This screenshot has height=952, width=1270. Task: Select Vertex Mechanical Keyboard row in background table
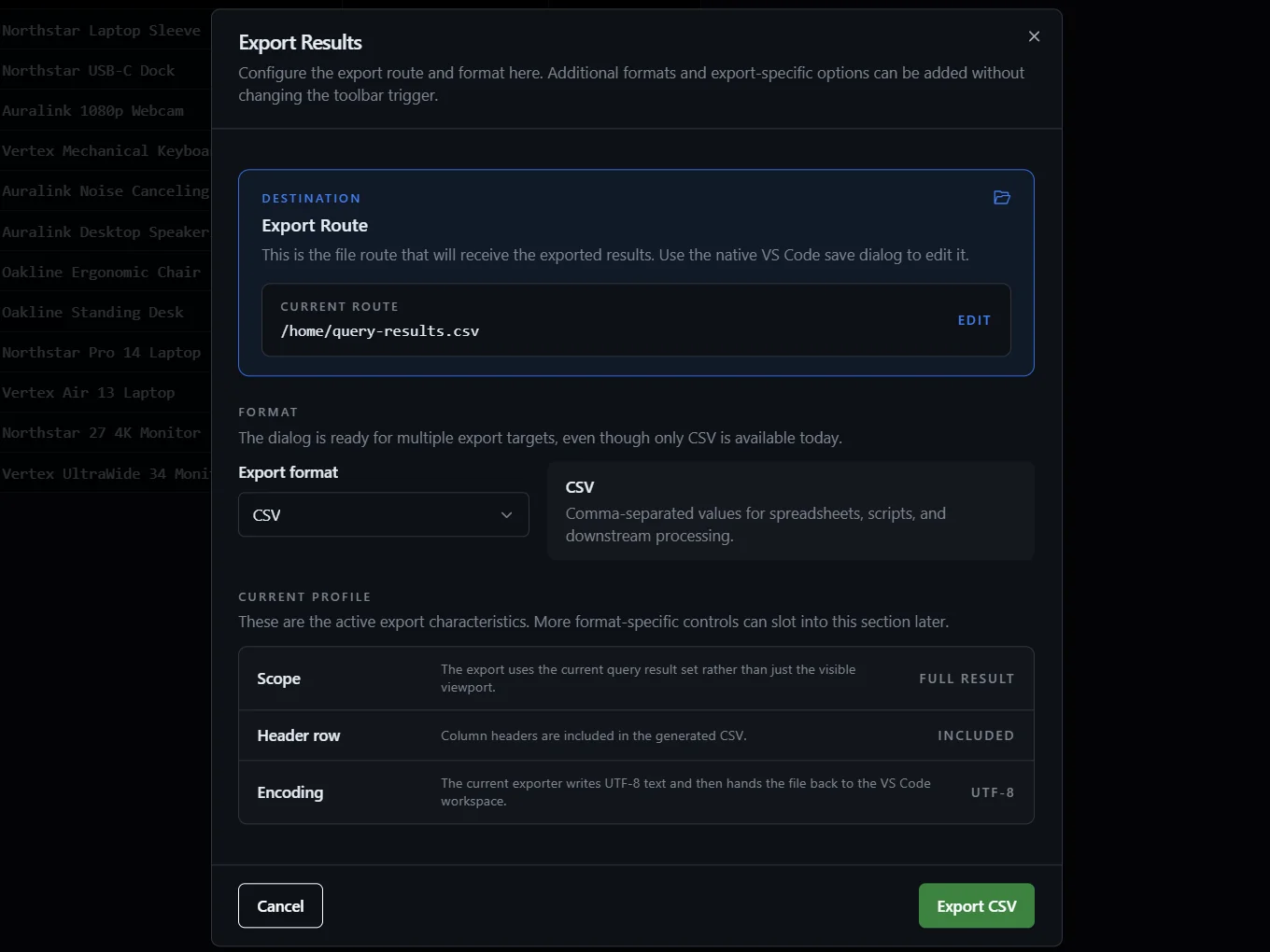[106, 150]
